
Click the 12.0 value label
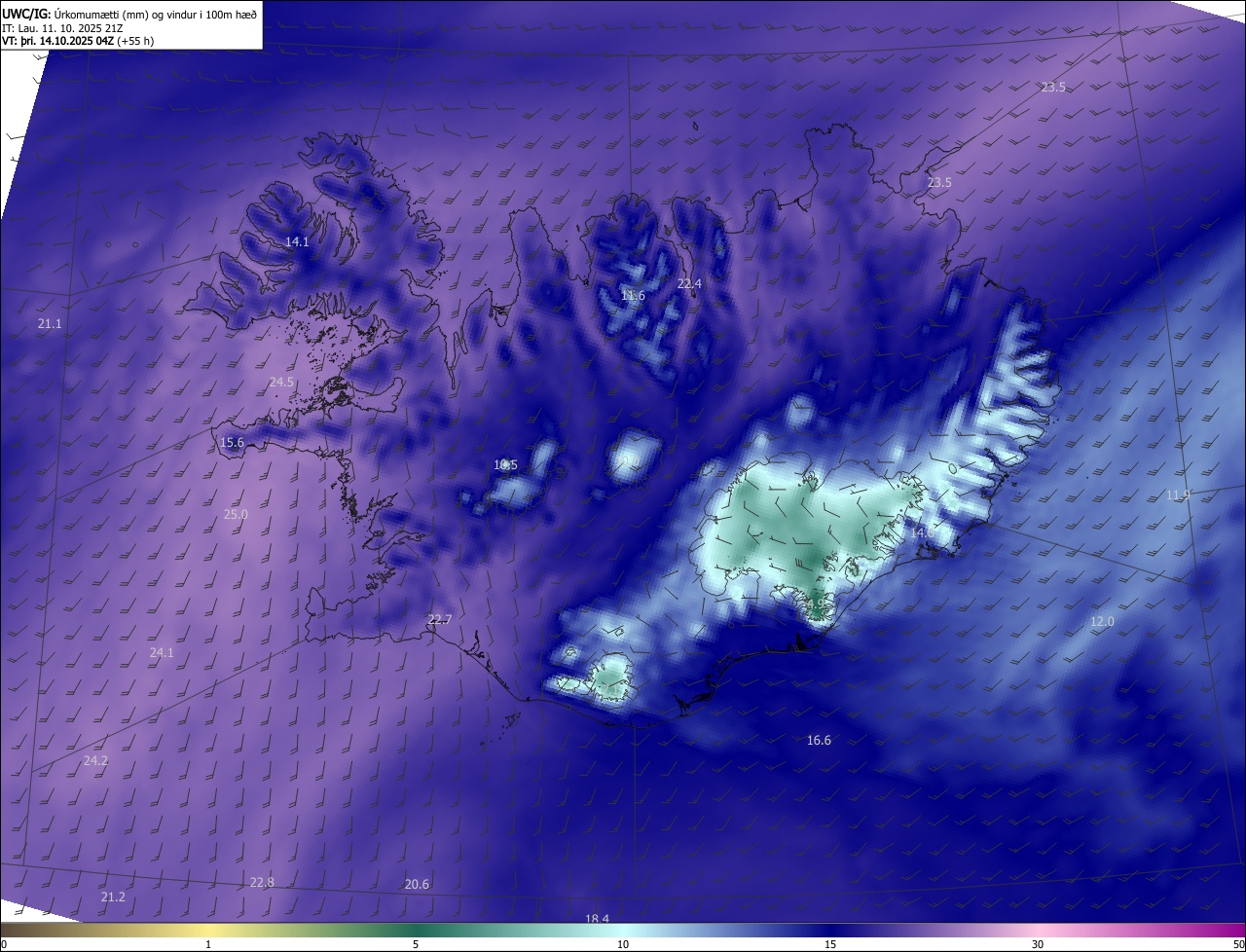point(1102,621)
